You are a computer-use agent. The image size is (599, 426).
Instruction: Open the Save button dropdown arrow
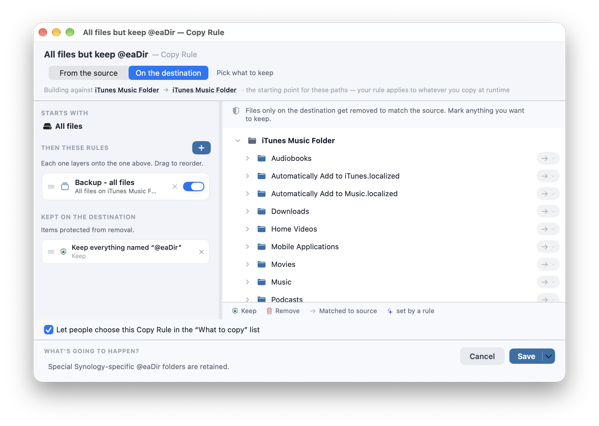point(549,356)
